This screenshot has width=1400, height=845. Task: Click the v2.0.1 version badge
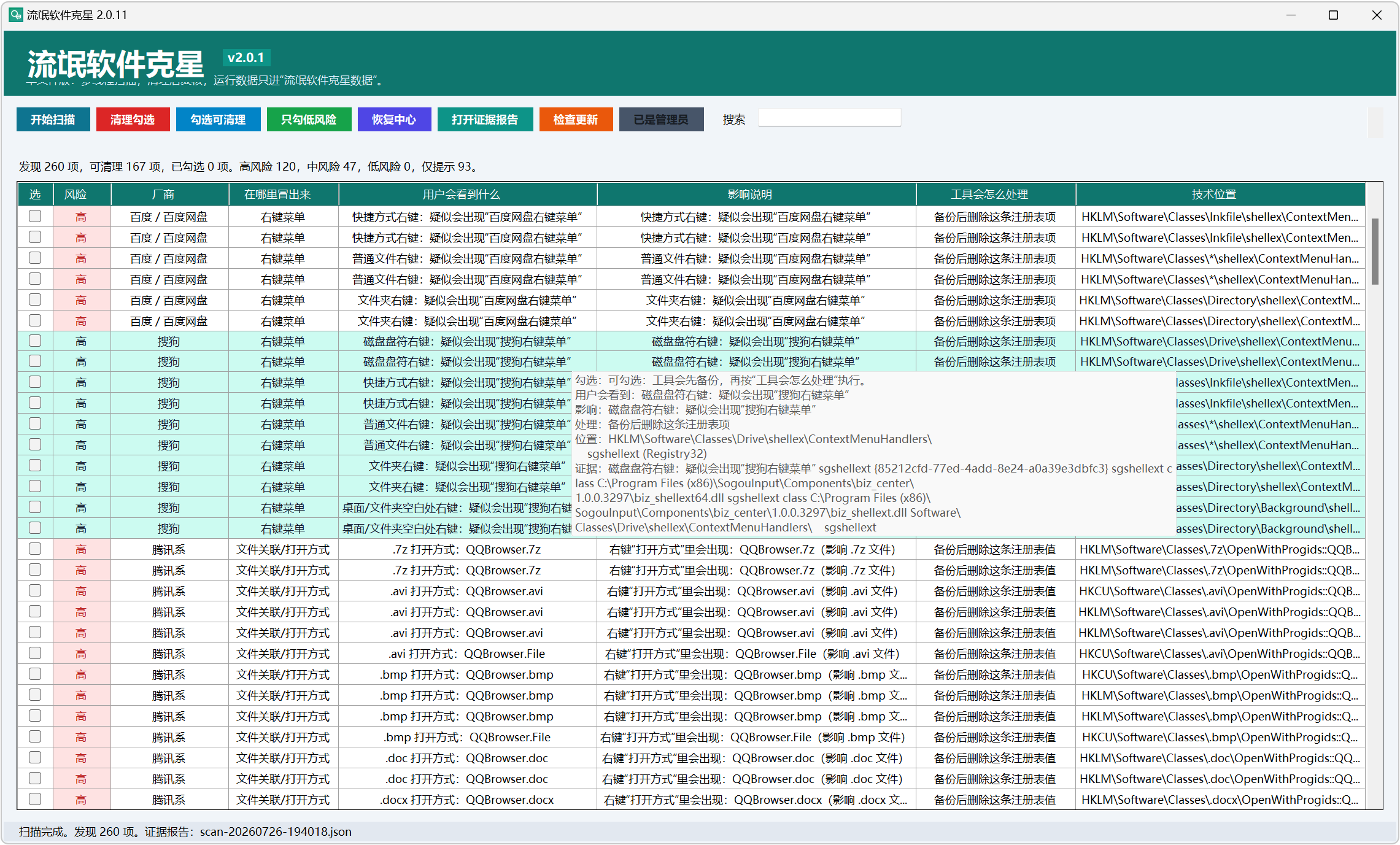click(x=246, y=58)
